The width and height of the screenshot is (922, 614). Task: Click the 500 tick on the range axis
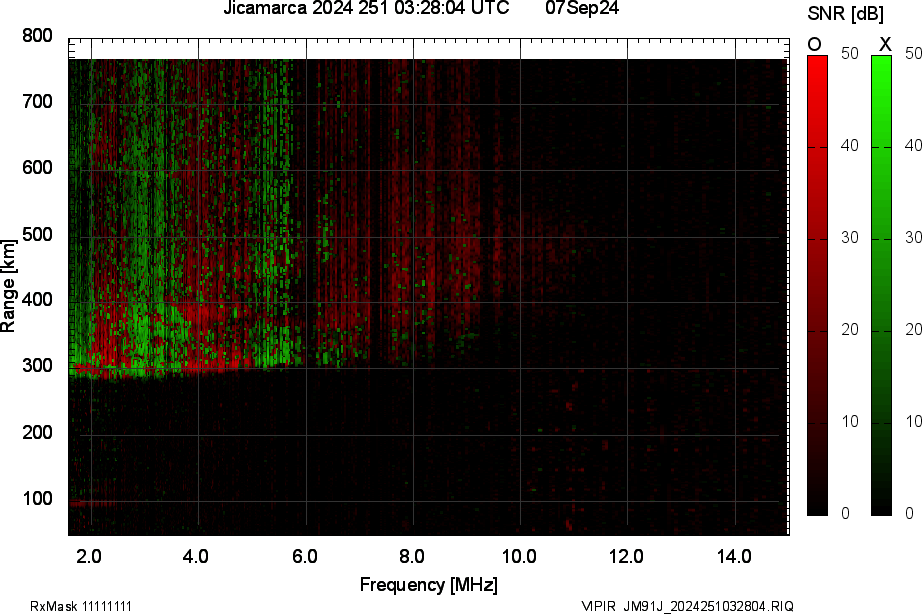(x=37, y=235)
